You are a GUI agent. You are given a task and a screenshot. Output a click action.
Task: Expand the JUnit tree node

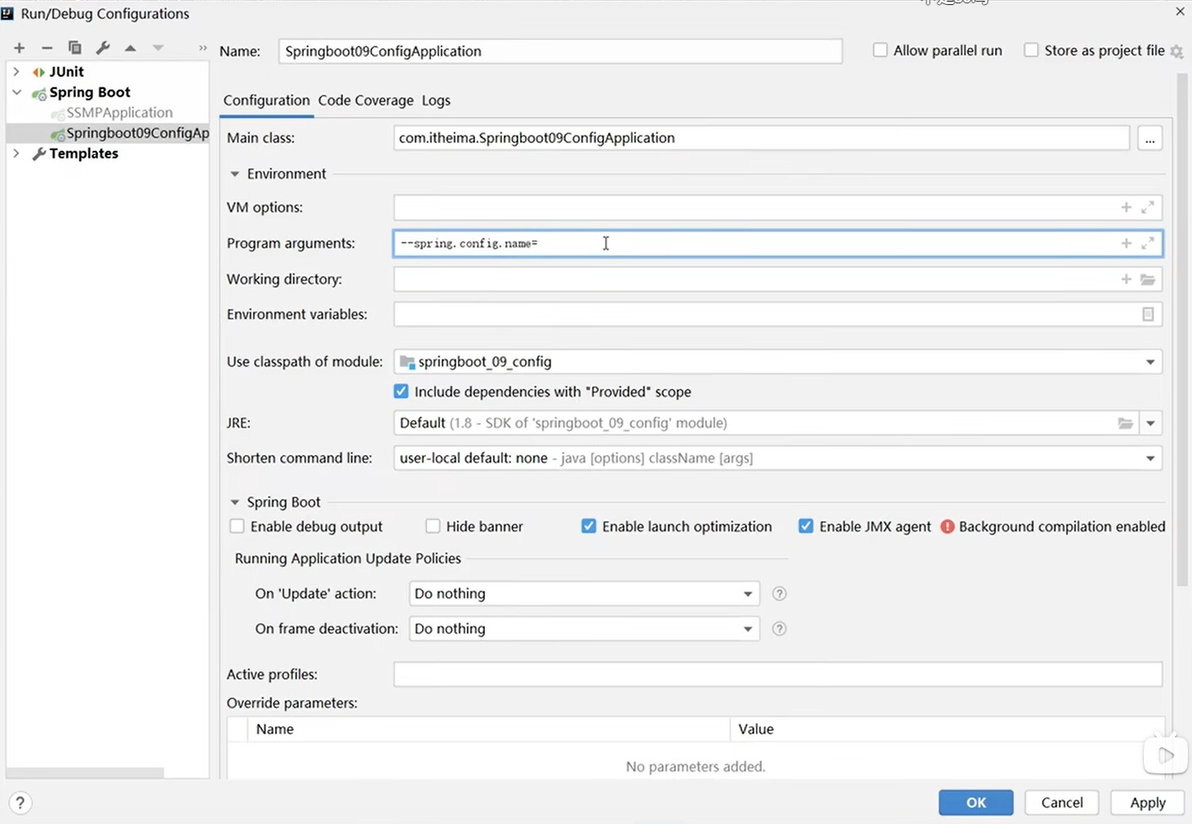point(16,72)
